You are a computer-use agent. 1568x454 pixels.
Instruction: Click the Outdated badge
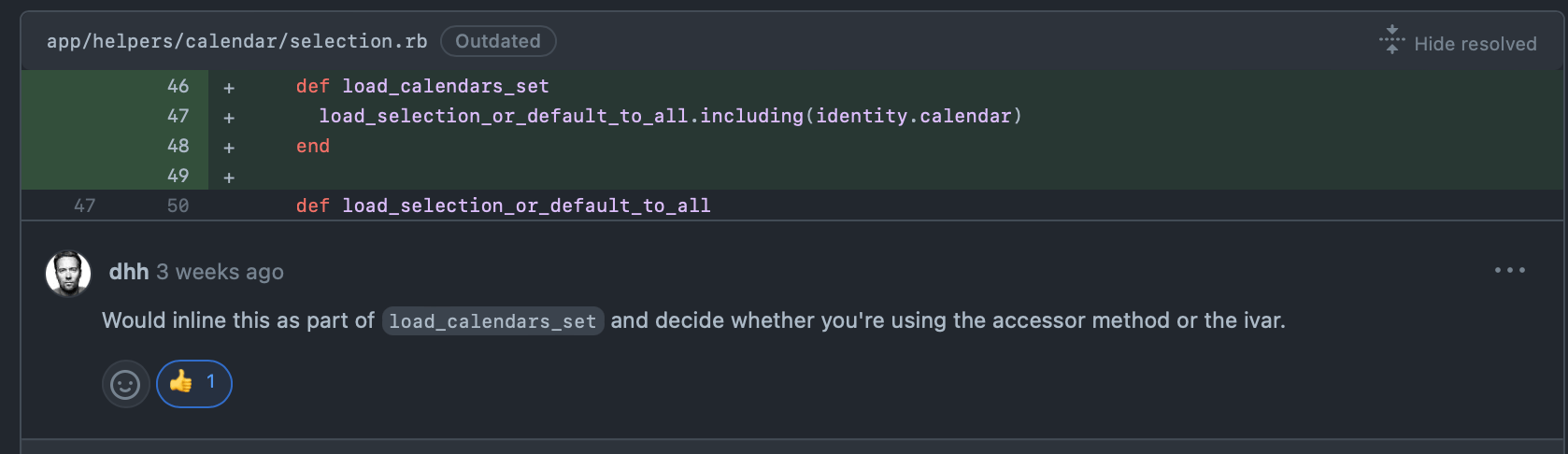click(498, 41)
